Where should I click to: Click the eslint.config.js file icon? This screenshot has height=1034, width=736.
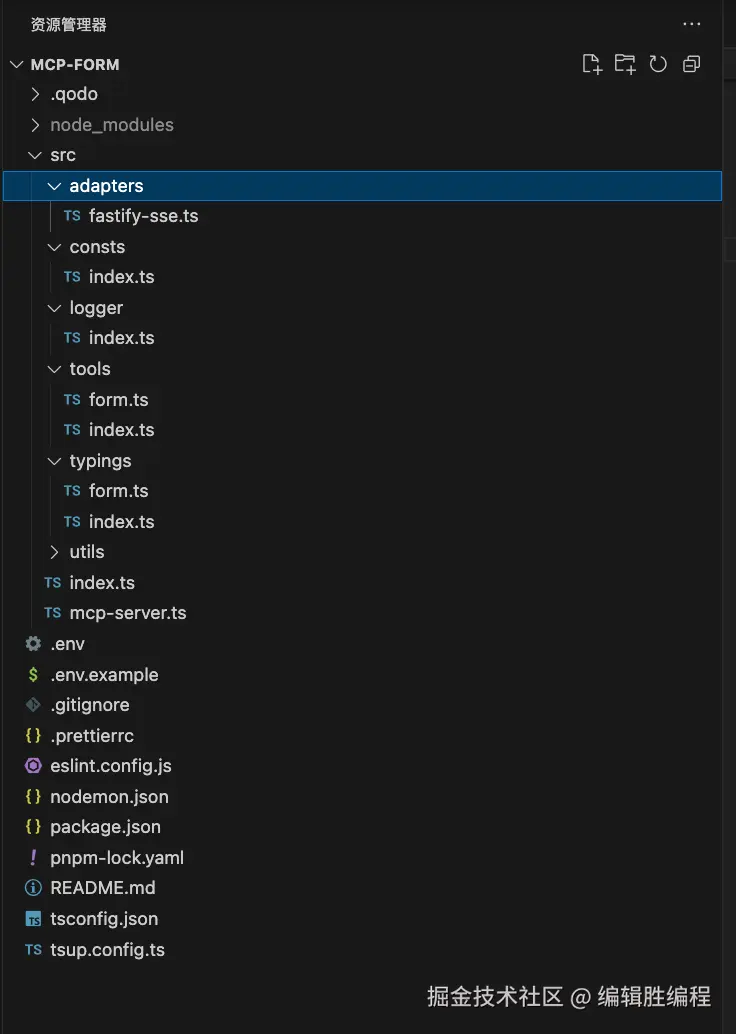33,766
